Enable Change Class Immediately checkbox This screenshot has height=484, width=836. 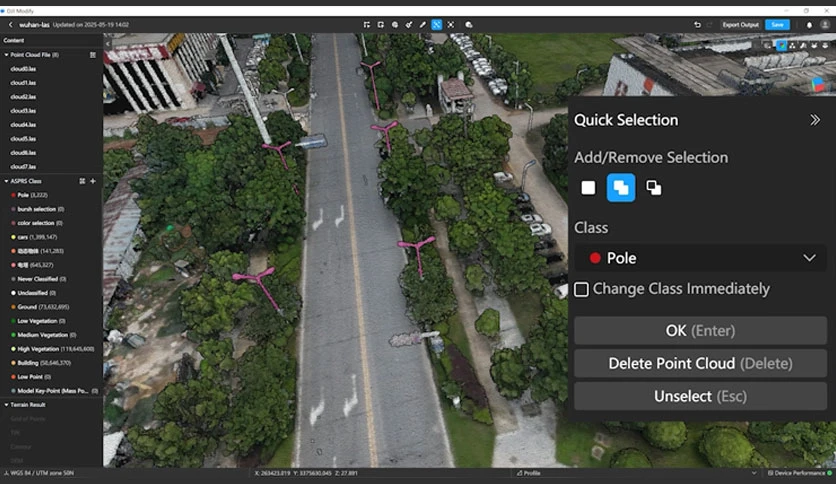[x=581, y=289]
